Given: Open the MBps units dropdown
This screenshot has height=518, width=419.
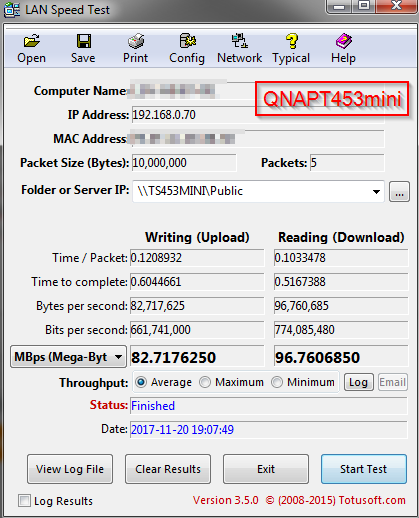Looking at the screenshot, I should 68,357.
